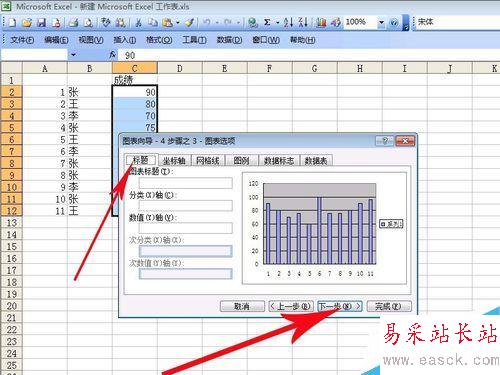Click the Permission icon in toolbar

(56, 22)
